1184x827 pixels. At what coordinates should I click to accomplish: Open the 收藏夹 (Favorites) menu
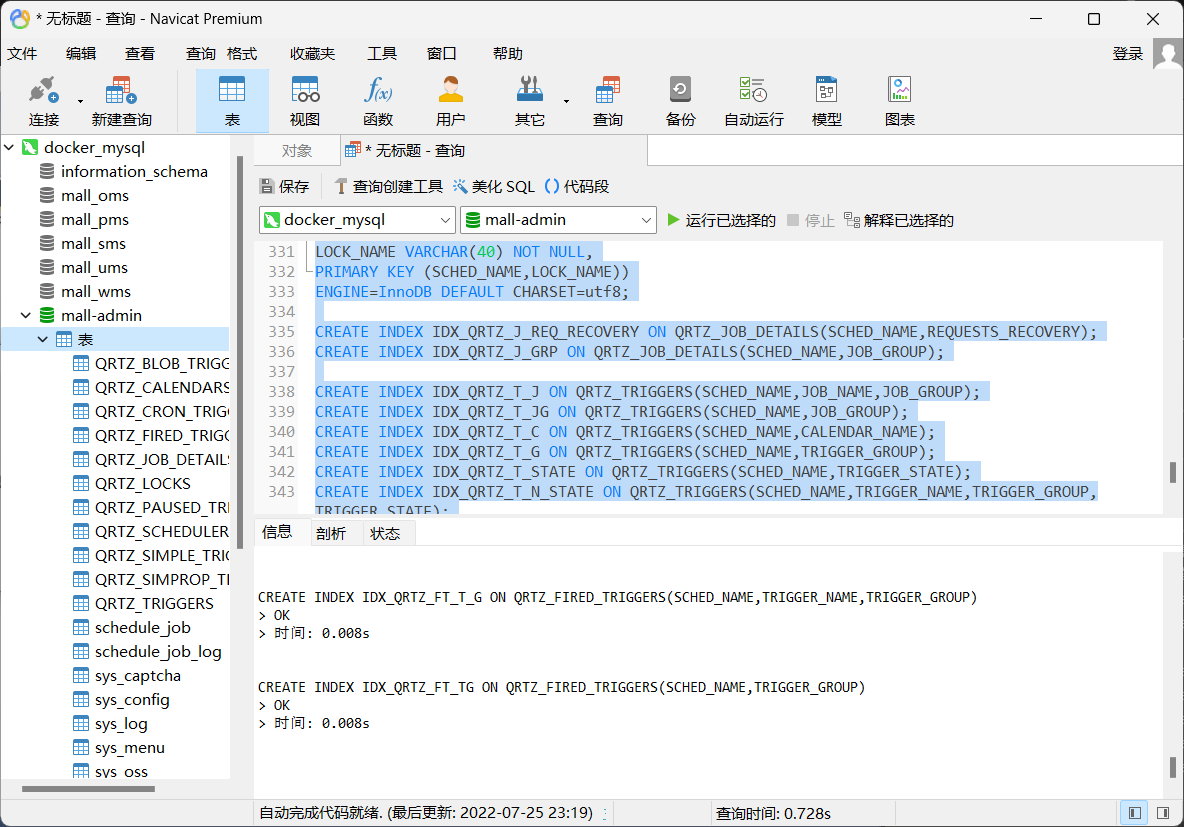click(x=312, y=54)
